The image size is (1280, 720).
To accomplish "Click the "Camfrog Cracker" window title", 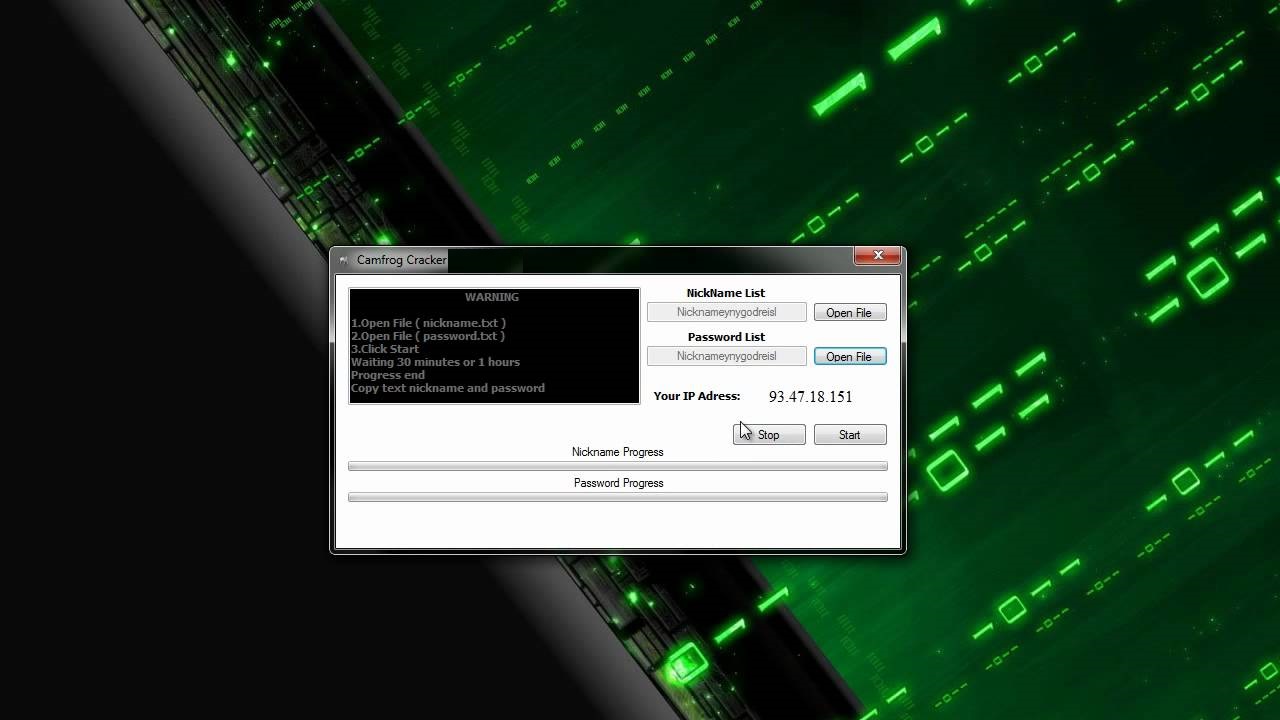I will pyautogui.click(x=402, y=260).
